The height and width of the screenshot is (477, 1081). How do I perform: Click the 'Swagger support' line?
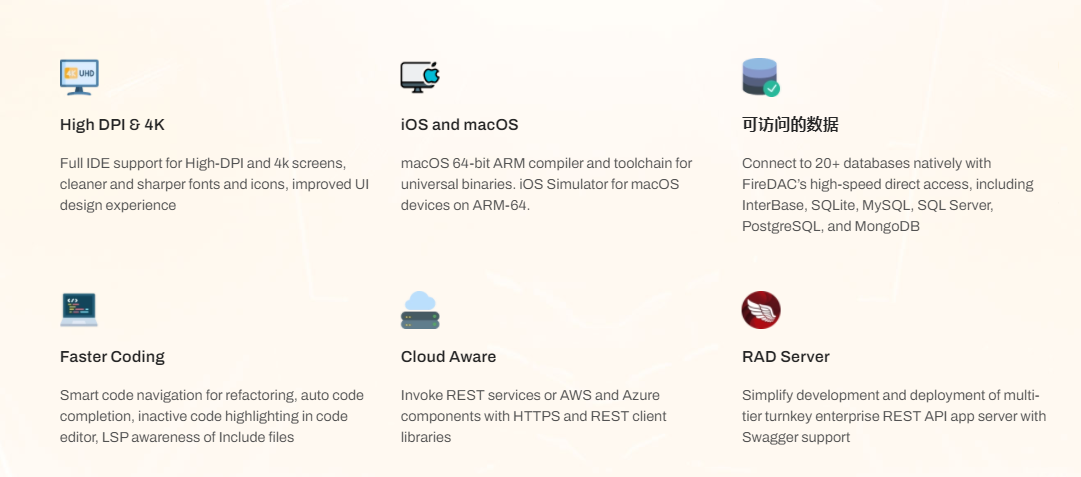(796, 437)
